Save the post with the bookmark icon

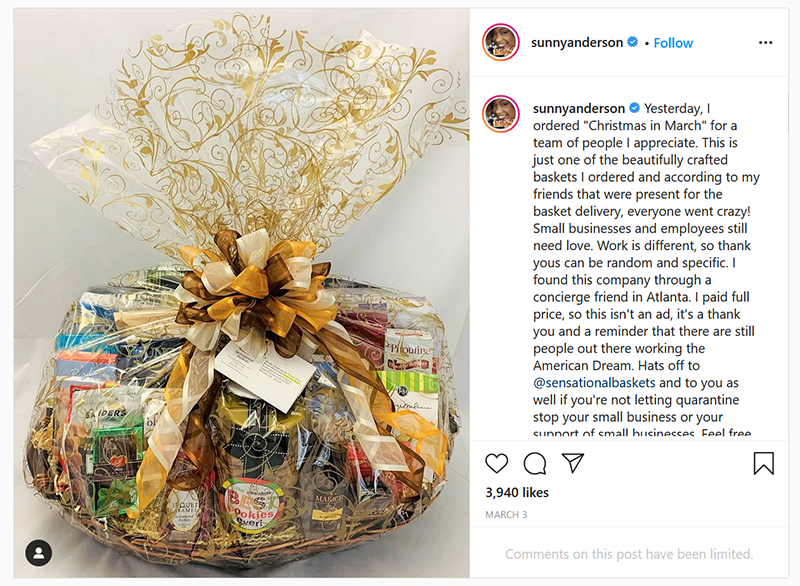(763, 463)
